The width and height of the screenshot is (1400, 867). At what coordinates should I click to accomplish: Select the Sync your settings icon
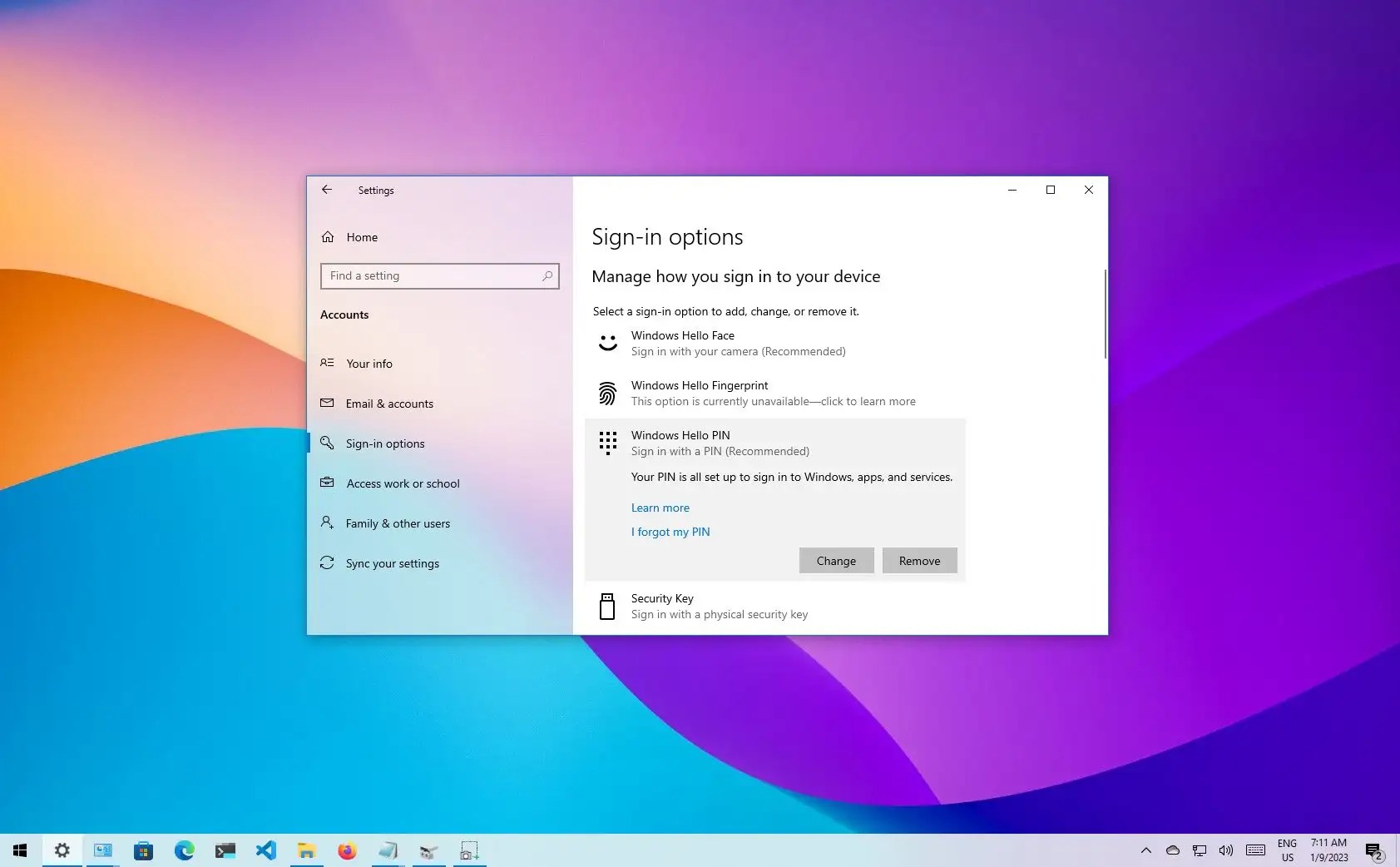(x=328, y=563)
